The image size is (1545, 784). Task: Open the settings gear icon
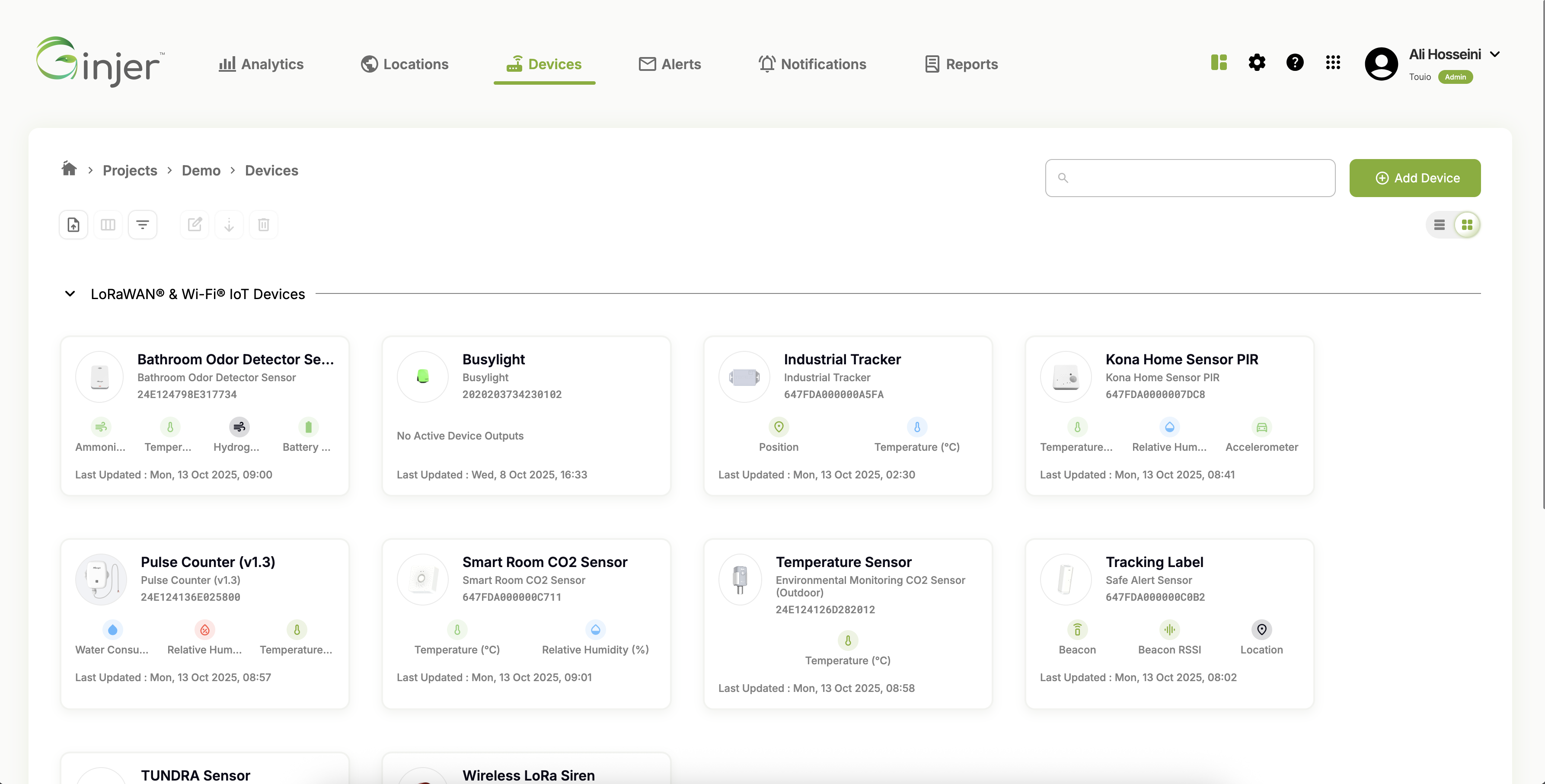tap(1257, 62)
